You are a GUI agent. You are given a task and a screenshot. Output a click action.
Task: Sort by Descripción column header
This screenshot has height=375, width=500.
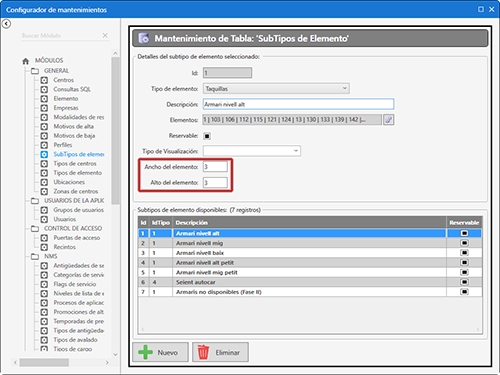(x=309, y=223)
